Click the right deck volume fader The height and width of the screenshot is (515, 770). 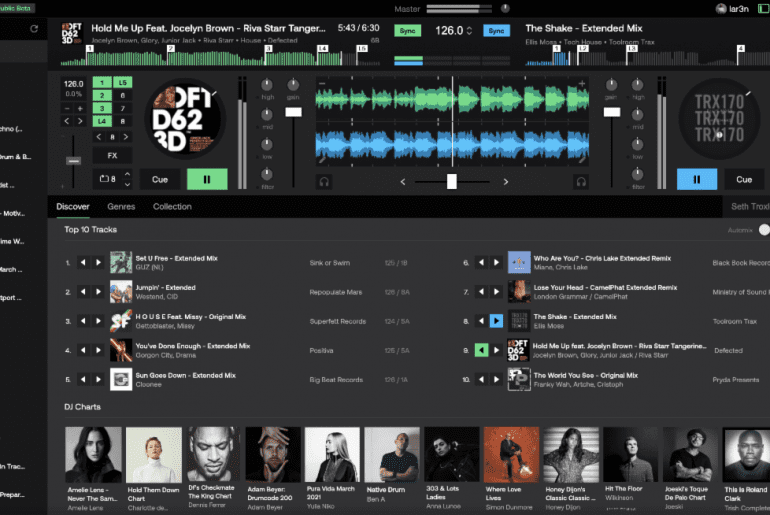click(x=612, y=112)
